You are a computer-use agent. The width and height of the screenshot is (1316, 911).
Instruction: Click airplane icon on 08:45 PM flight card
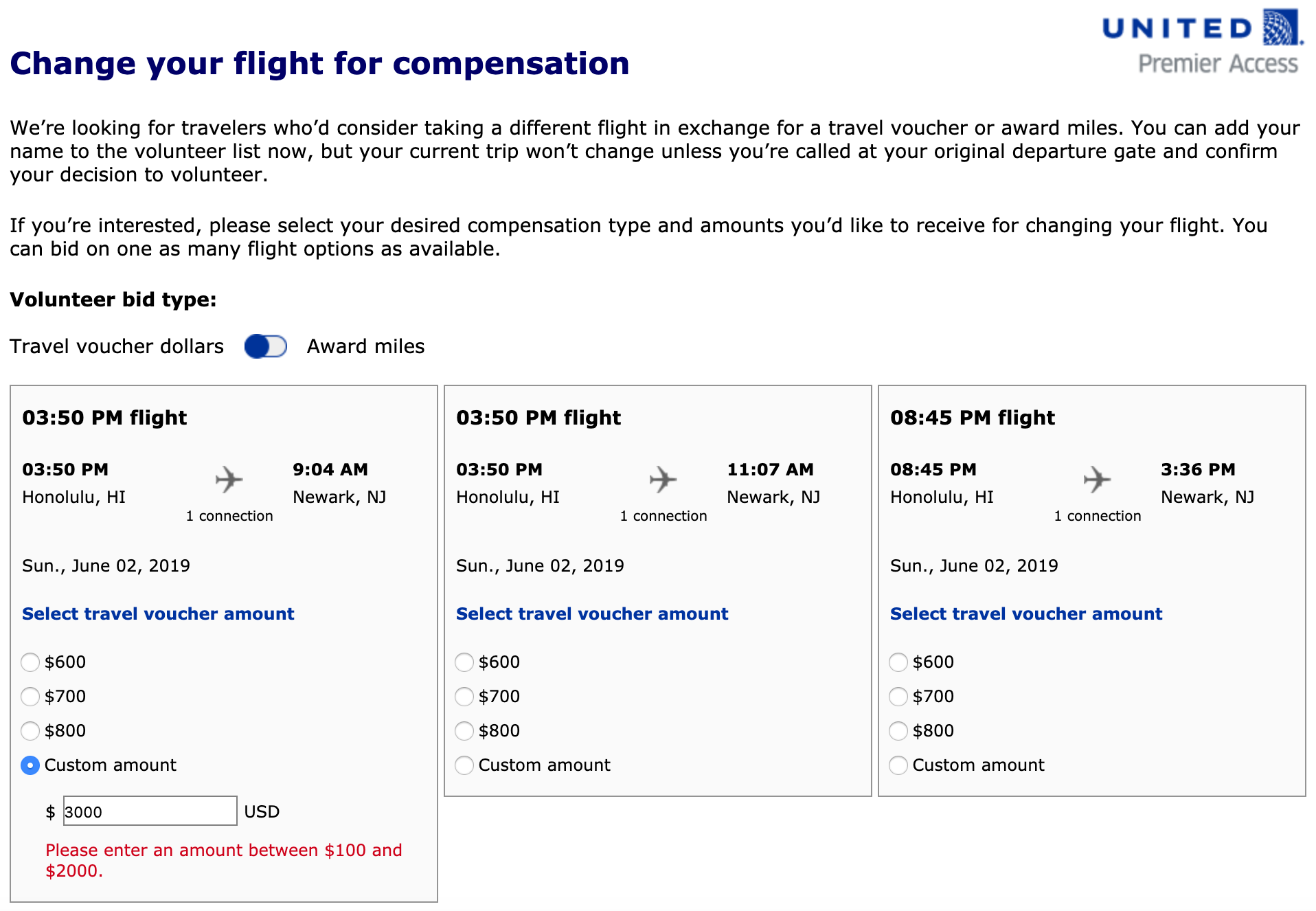tap(1097, 479)
